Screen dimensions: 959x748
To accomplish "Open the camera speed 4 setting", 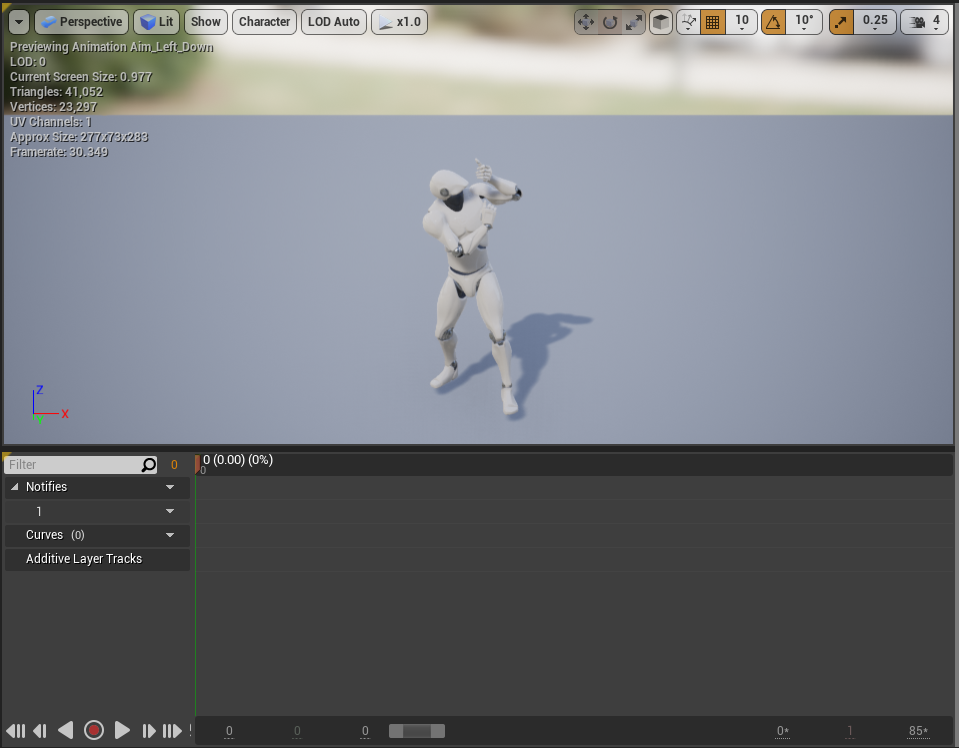I will point(925,23).
